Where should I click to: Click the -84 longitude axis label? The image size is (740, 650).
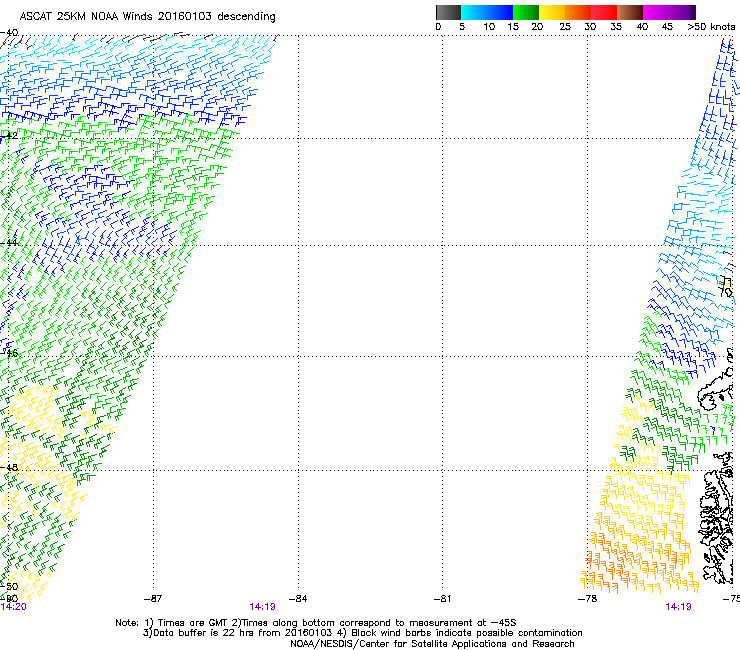(x=297, y=598)
